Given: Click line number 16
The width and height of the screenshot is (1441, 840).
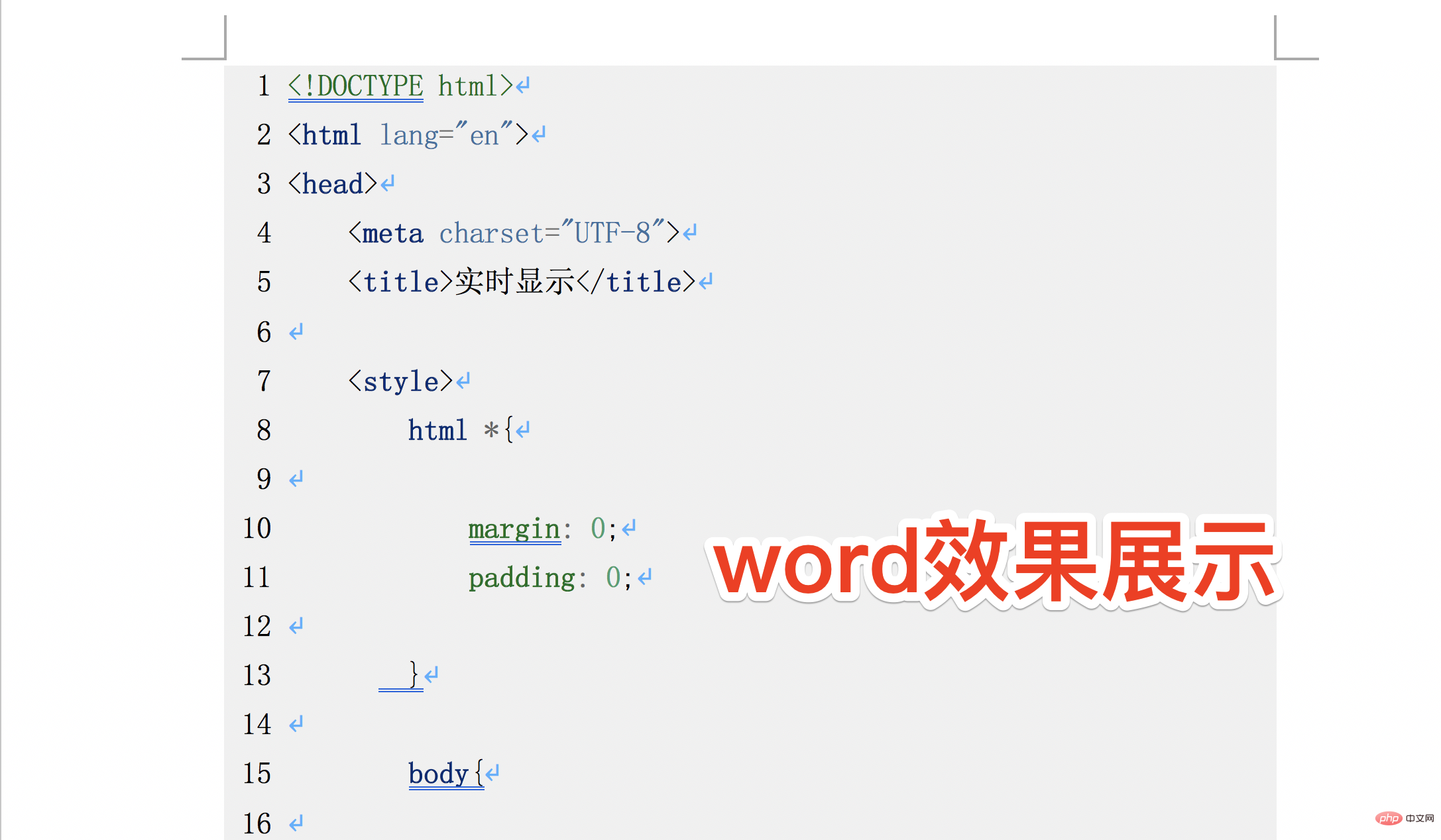Looking at the screenshot, I should tap(257, 823).
